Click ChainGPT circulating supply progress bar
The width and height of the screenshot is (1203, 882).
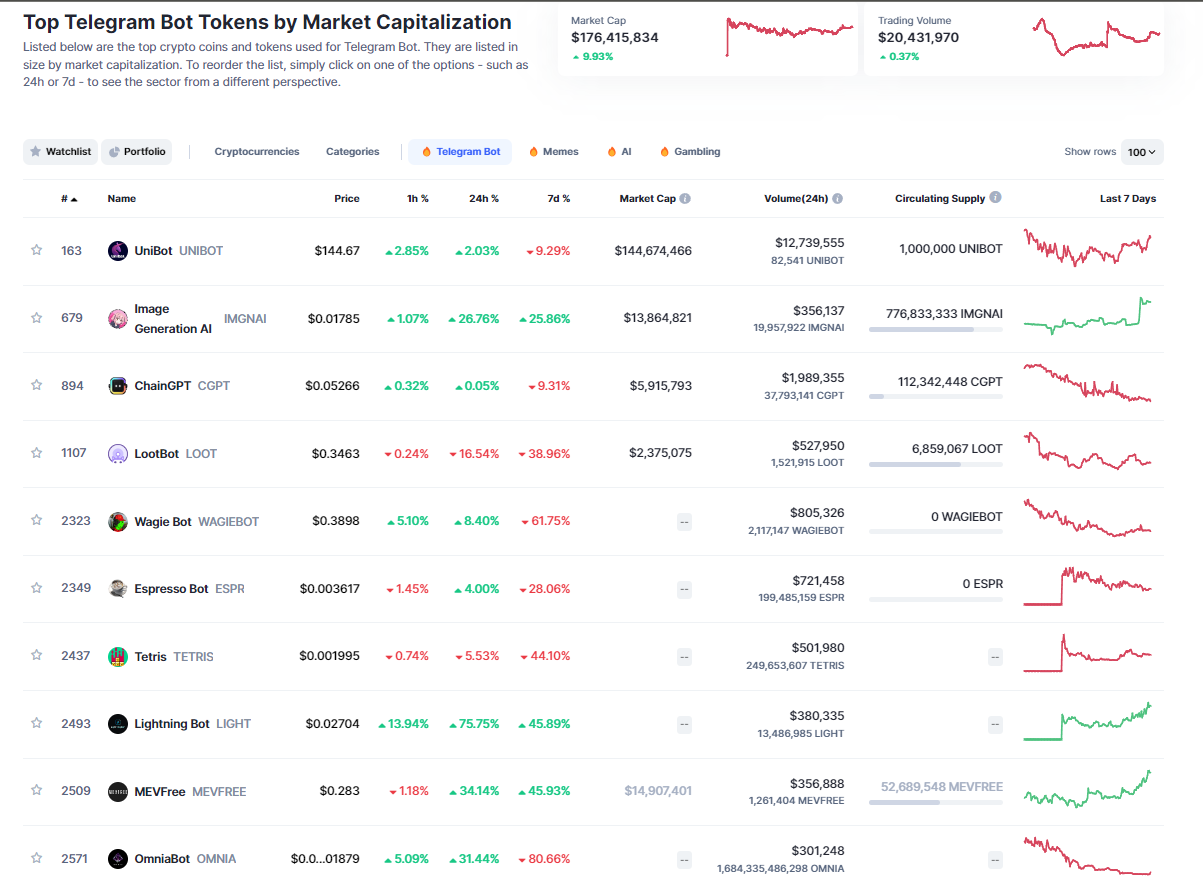935,397
